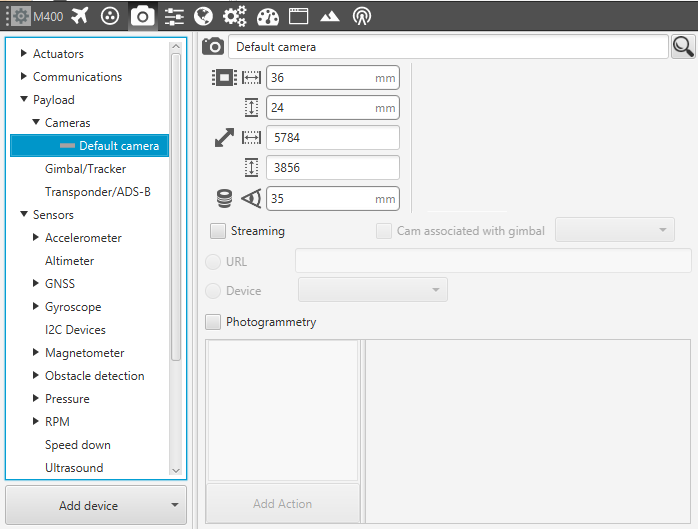Open the airplane vehicle tab icon
The height and width of the screenshot is (529, 698).
coord(80,16)
